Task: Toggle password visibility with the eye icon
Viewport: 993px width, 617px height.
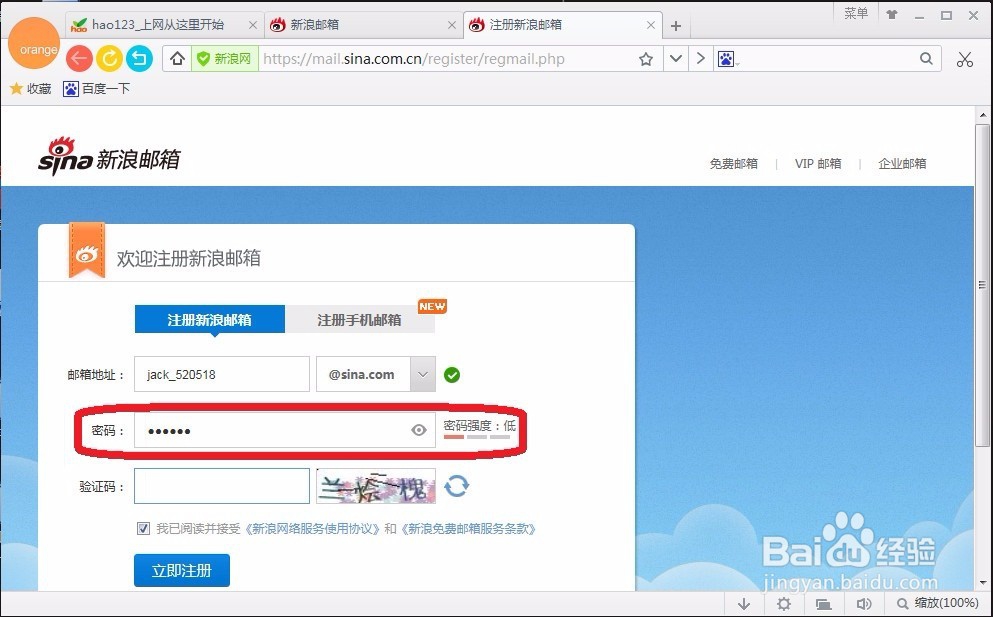Action: 419,429
